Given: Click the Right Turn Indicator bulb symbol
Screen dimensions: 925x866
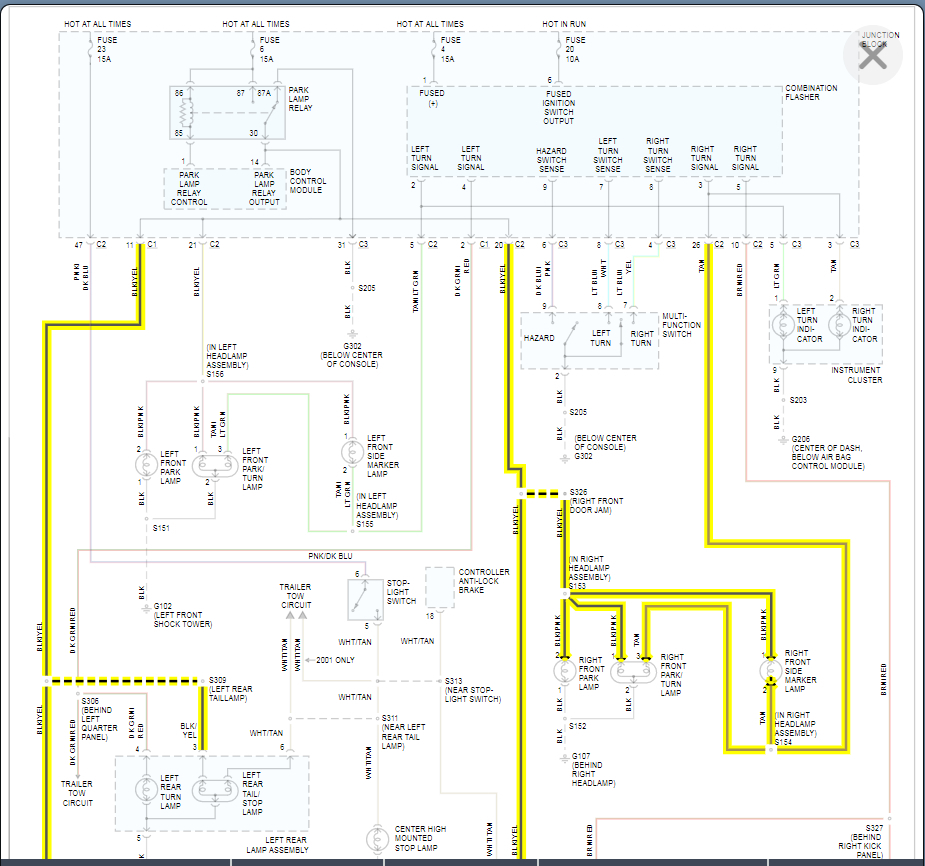Looking at the screenshot, I should [x=839, y=325].
